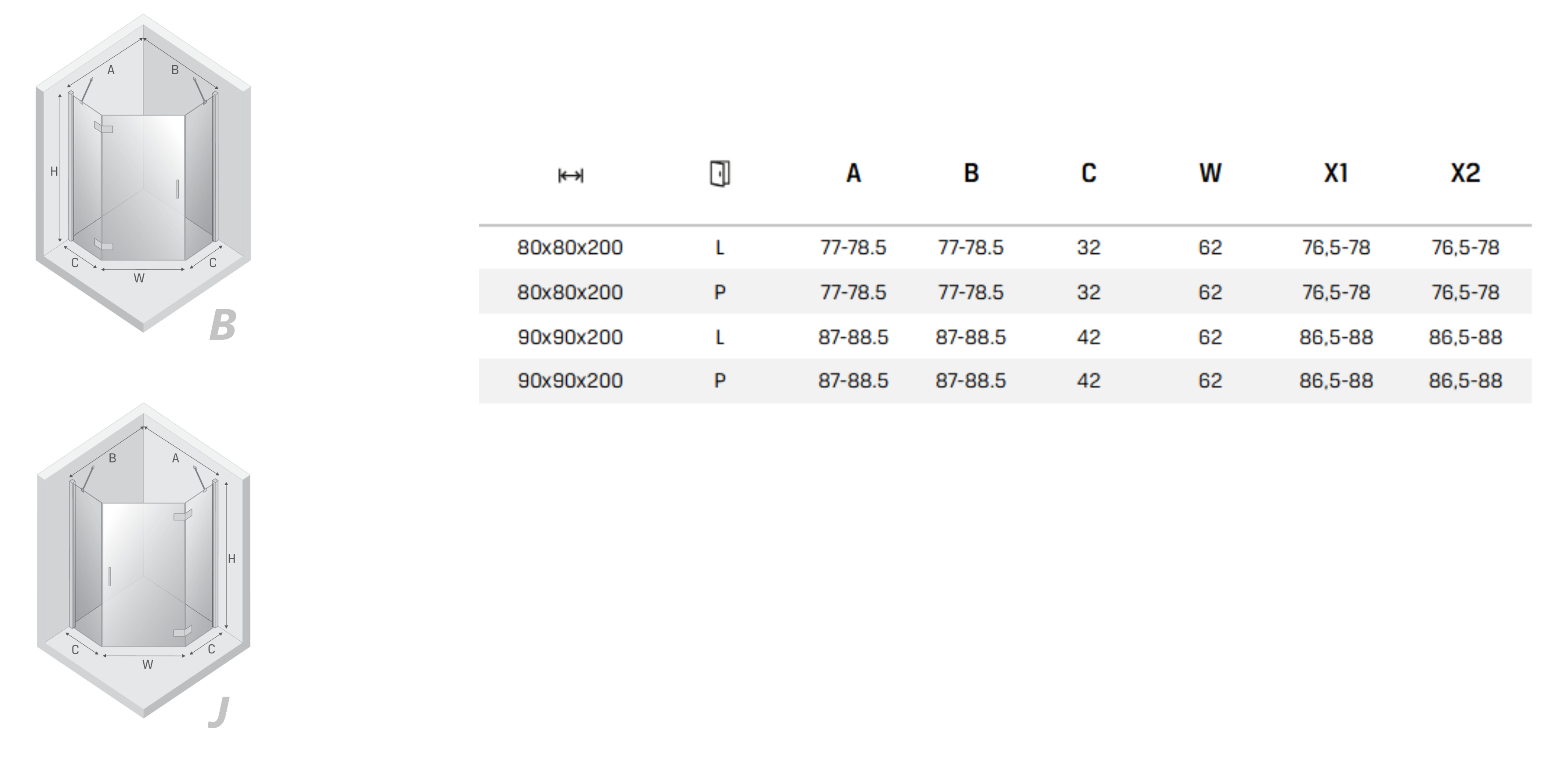
Task: Click the X1 column header
Action: [1336, 173]
